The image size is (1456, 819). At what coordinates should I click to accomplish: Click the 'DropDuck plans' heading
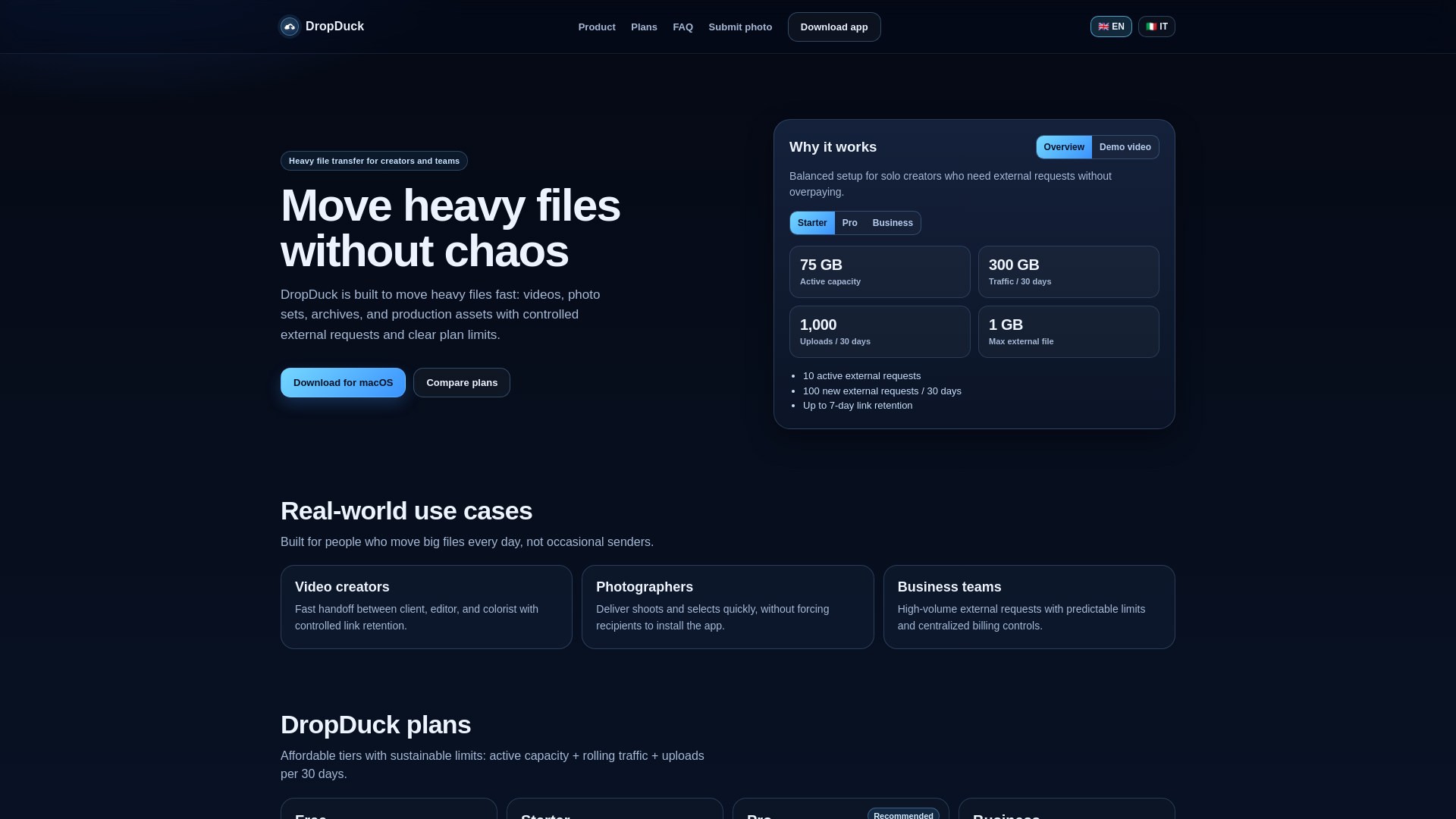[x=375, y=725]
